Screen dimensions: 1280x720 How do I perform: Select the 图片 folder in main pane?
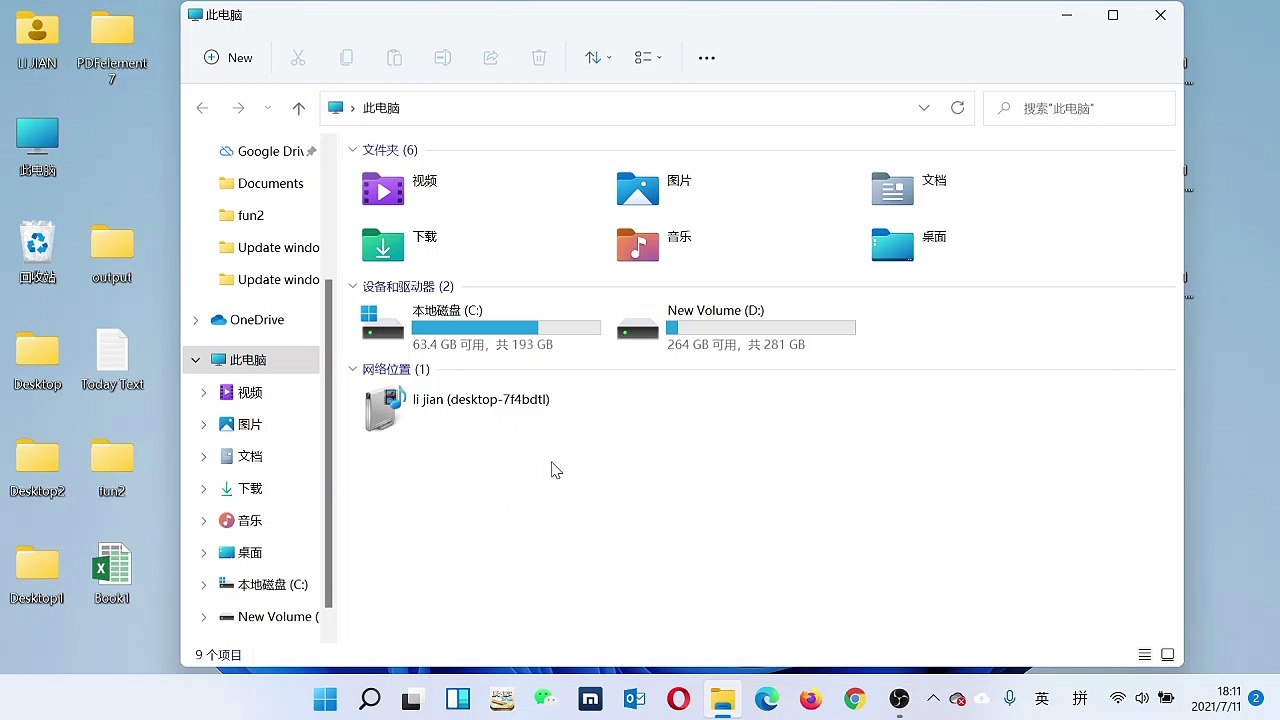655,188
